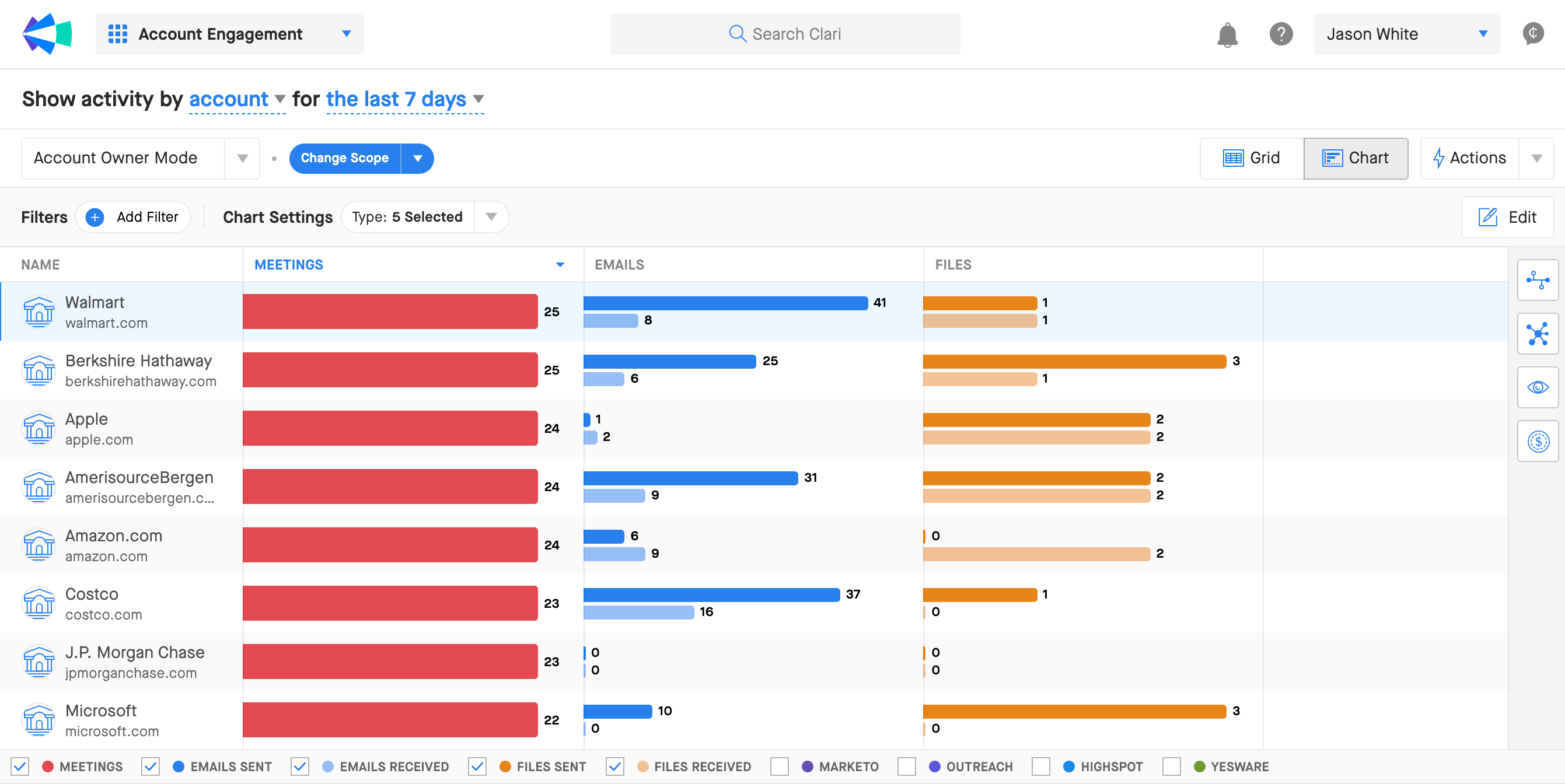Switch to Chart view
The height and width of the screenshot is (784, 1565).
click(x=1356, y=158)
